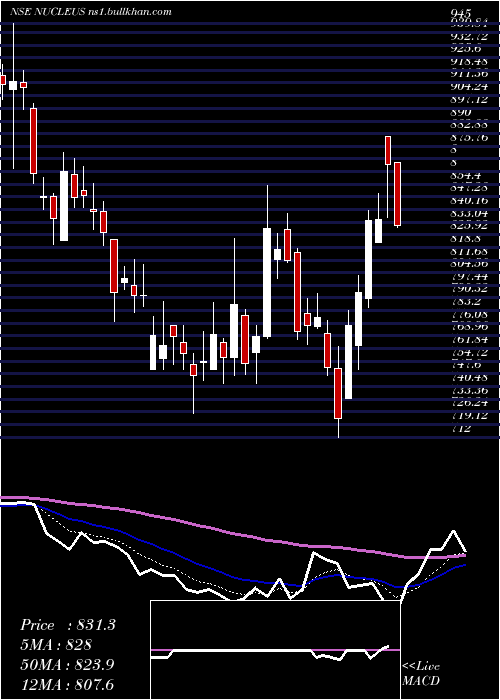The image size is (500, 700).
Task: Click the 712 price axis label
Action: point(461,429)
